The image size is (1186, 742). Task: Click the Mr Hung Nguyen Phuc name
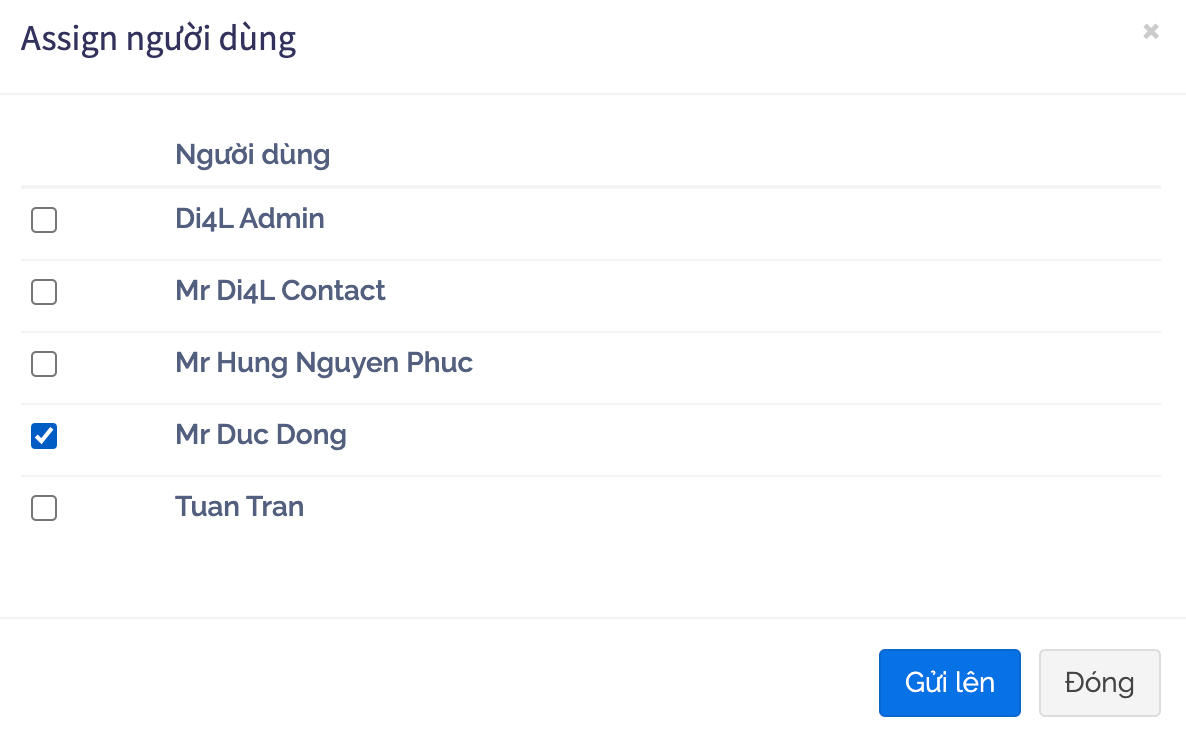pyautogui.click(x=323, y=363)
